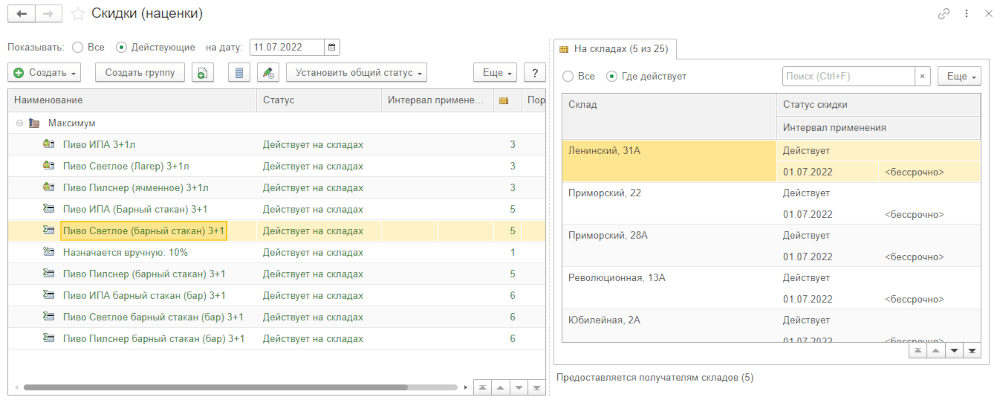Switch to На складах tab
This screenshot has height=403, width=1000.
613,47
